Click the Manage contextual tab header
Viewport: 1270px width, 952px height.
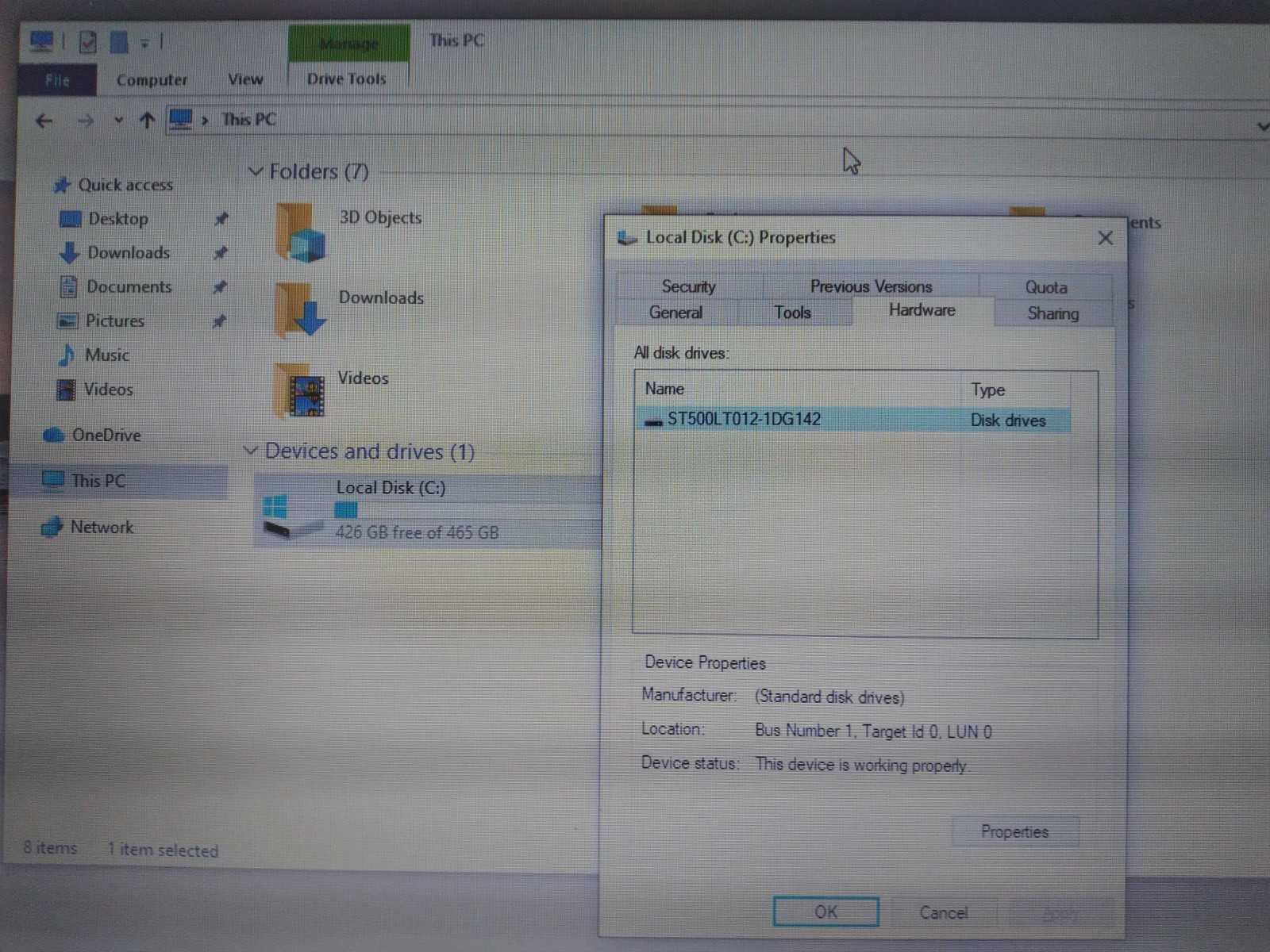tap(349, 44)
